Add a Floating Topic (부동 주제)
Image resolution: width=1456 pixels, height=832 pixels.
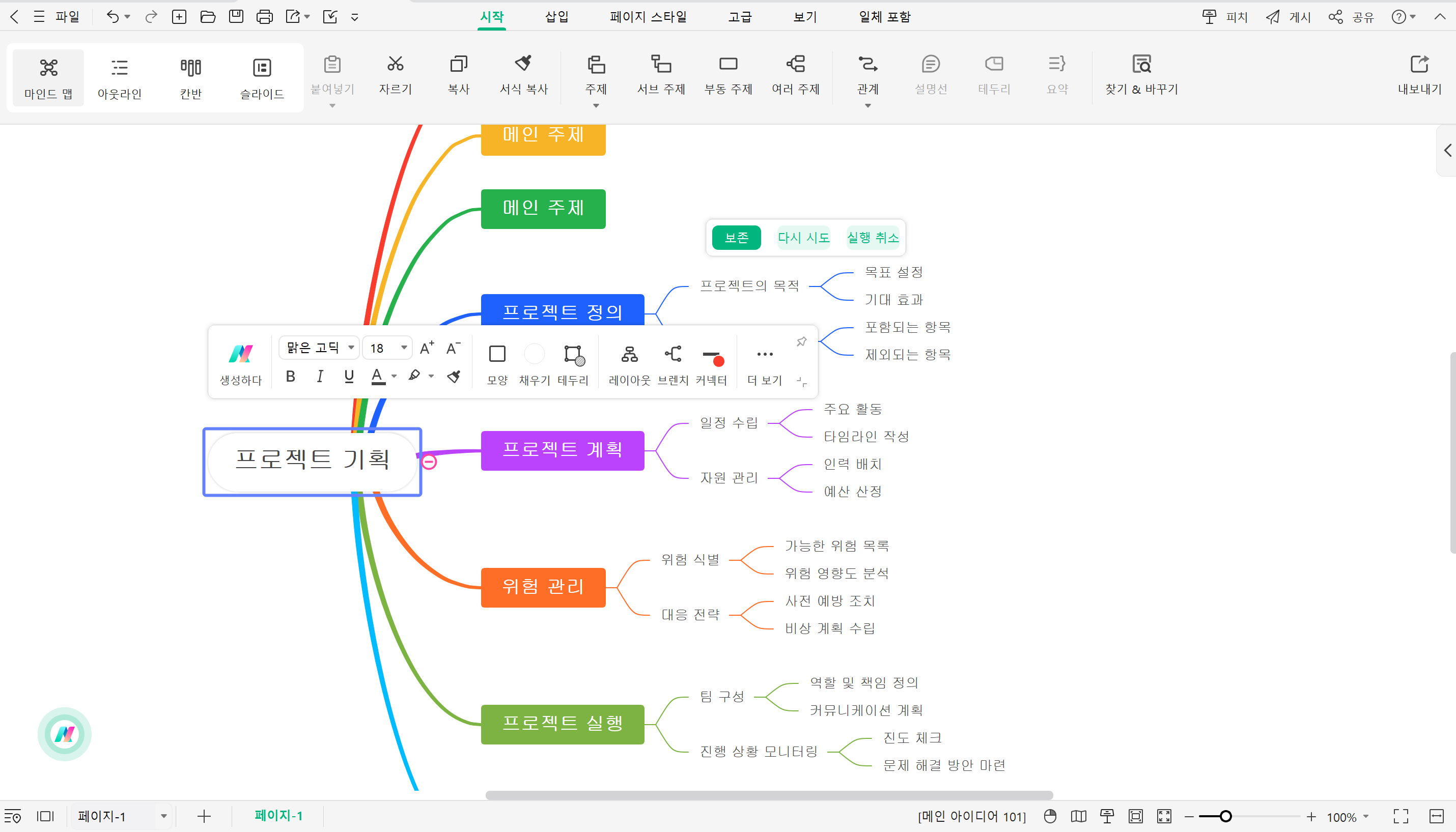click(x=727, y=74)
